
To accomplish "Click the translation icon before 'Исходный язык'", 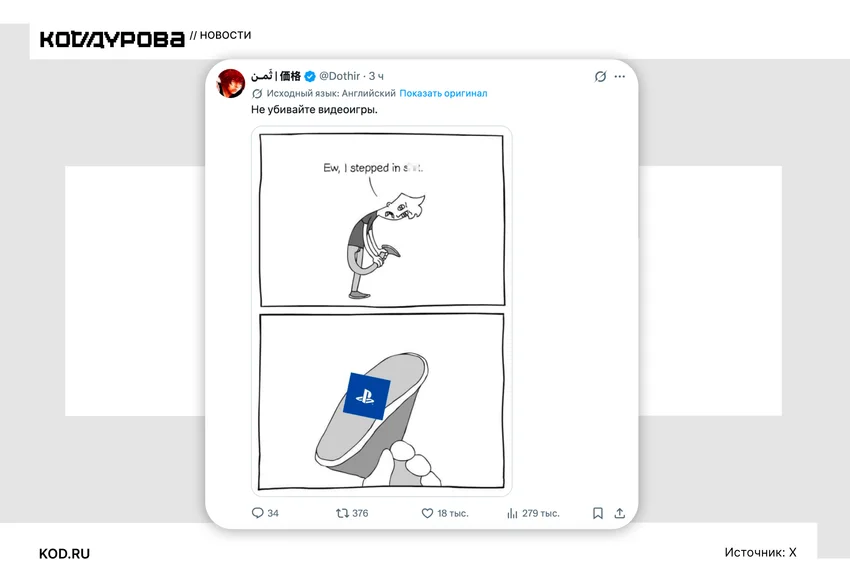I will pos(257,93).
